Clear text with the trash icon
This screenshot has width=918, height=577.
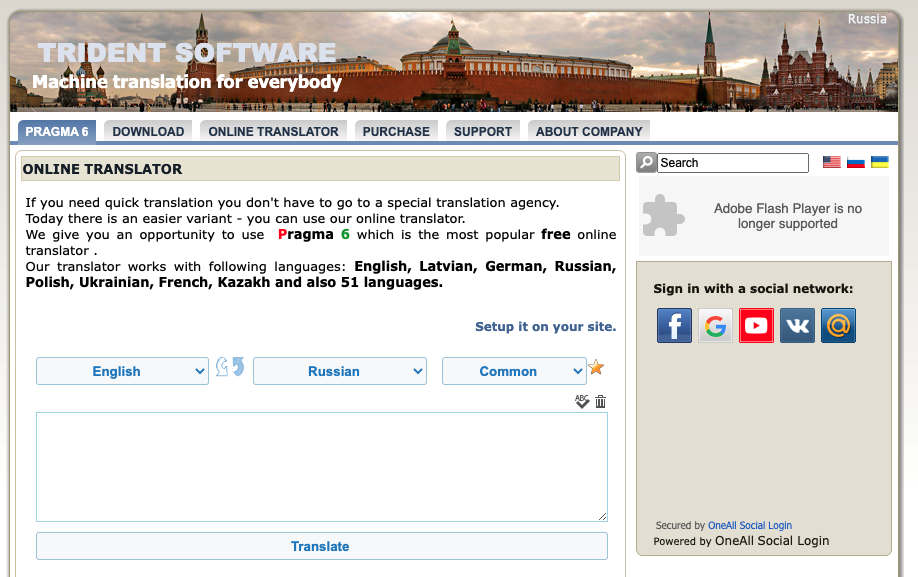[x=600, y=401]
